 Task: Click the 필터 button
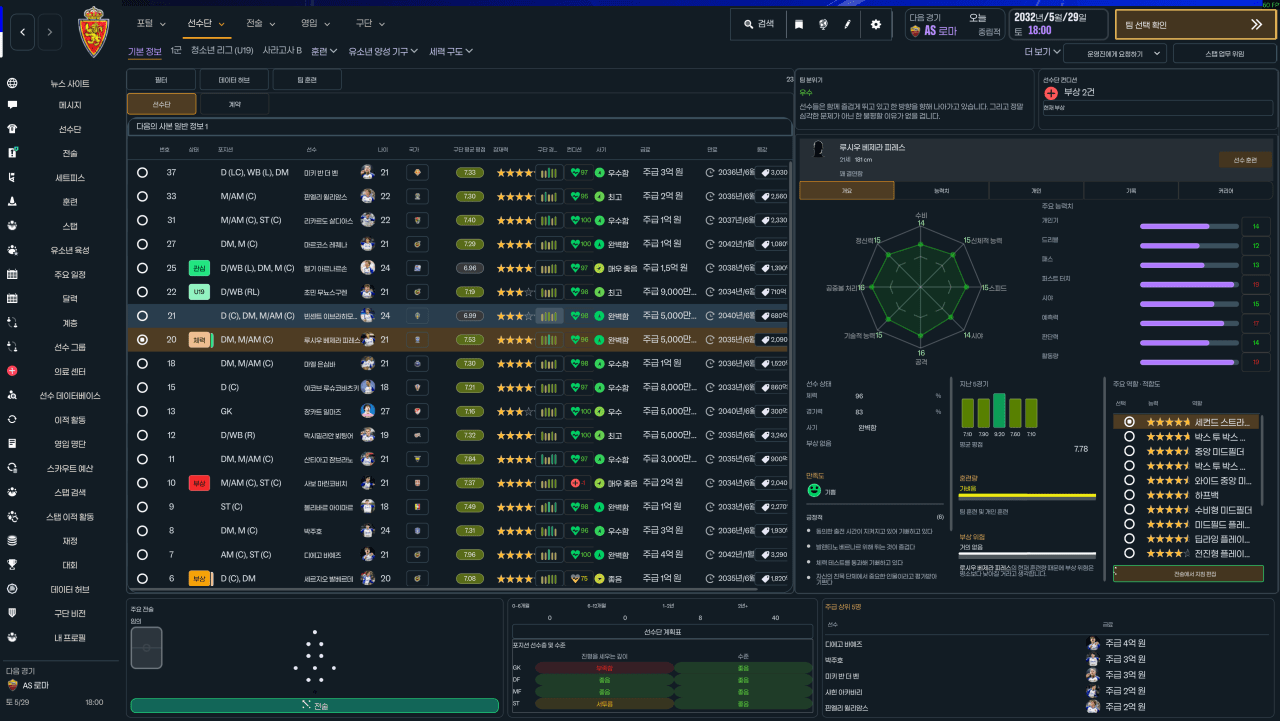161,79
